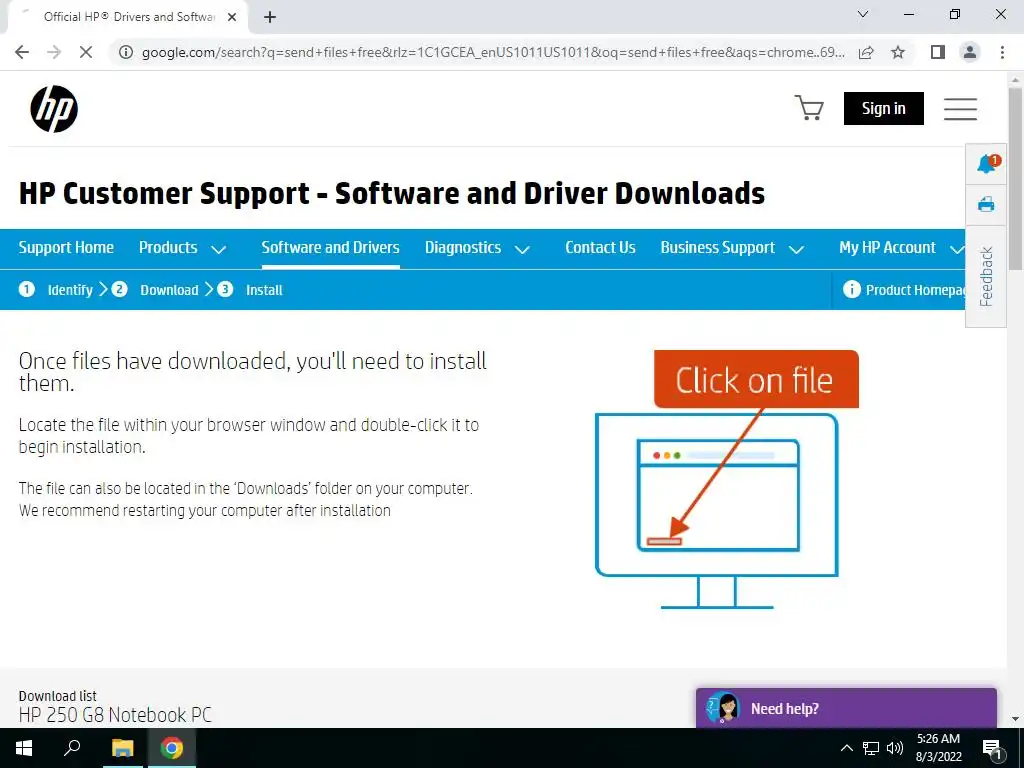The width and height of the screenshot is (1024, 768).
Task: Open File Explorer from taskbar
Action: pos(122,748)
